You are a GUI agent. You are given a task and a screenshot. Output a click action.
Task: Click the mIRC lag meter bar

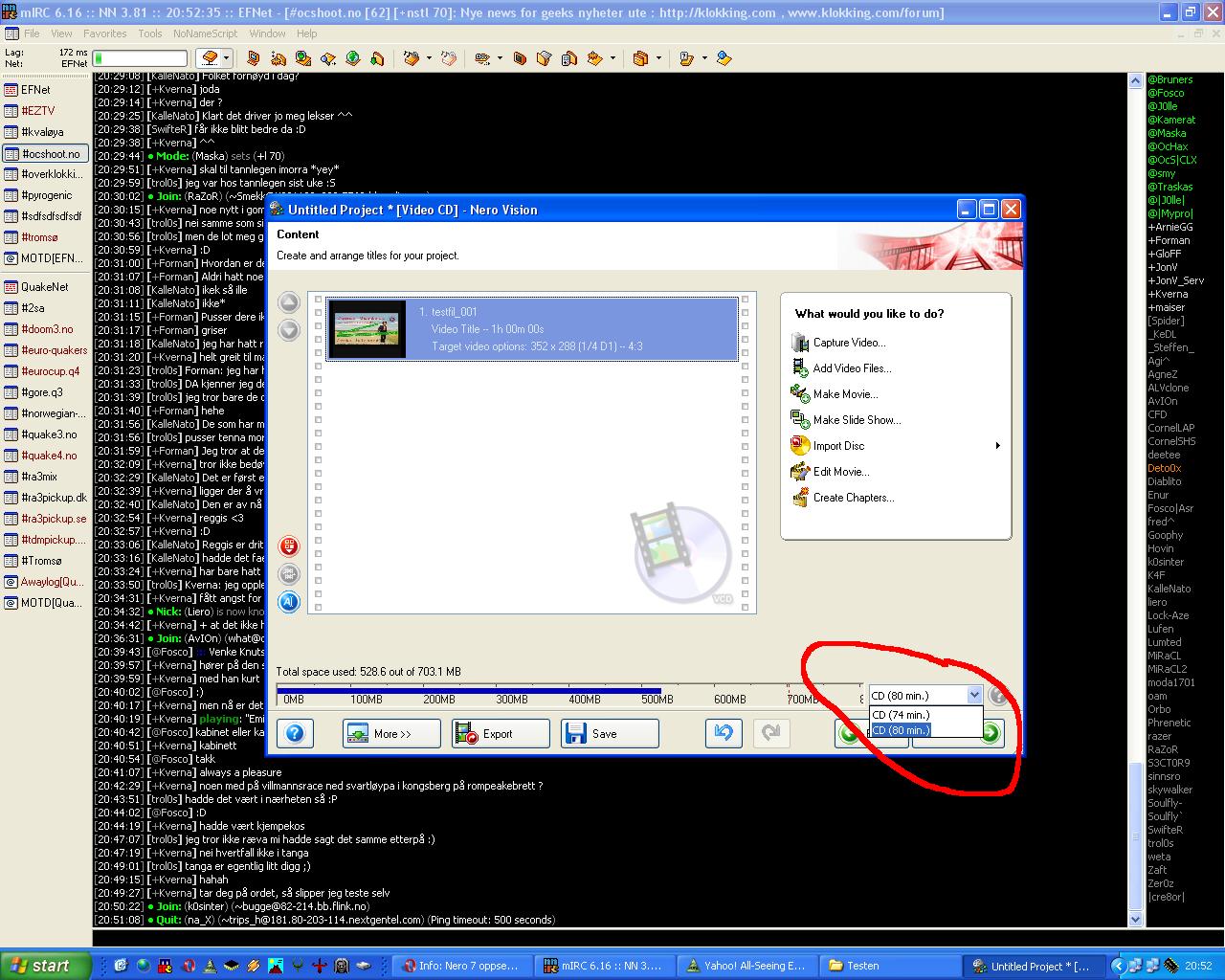(x=140, y=58)
